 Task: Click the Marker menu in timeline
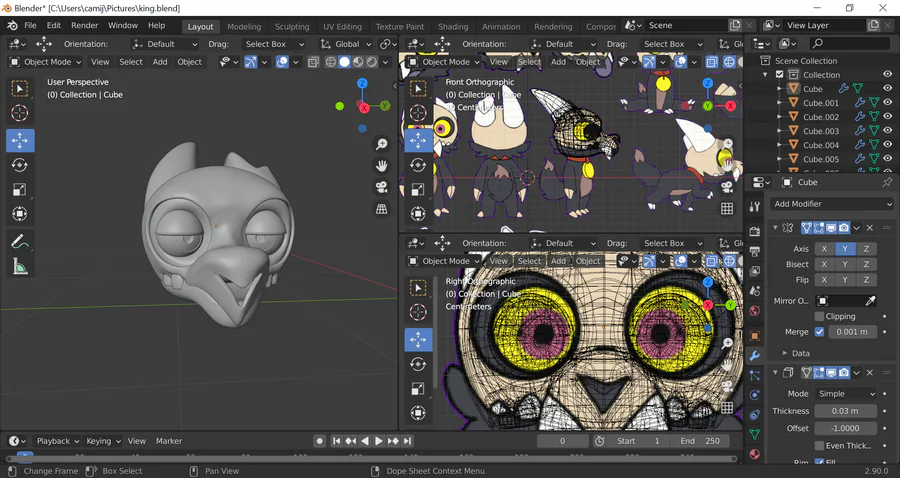click(x=169, y=441)
